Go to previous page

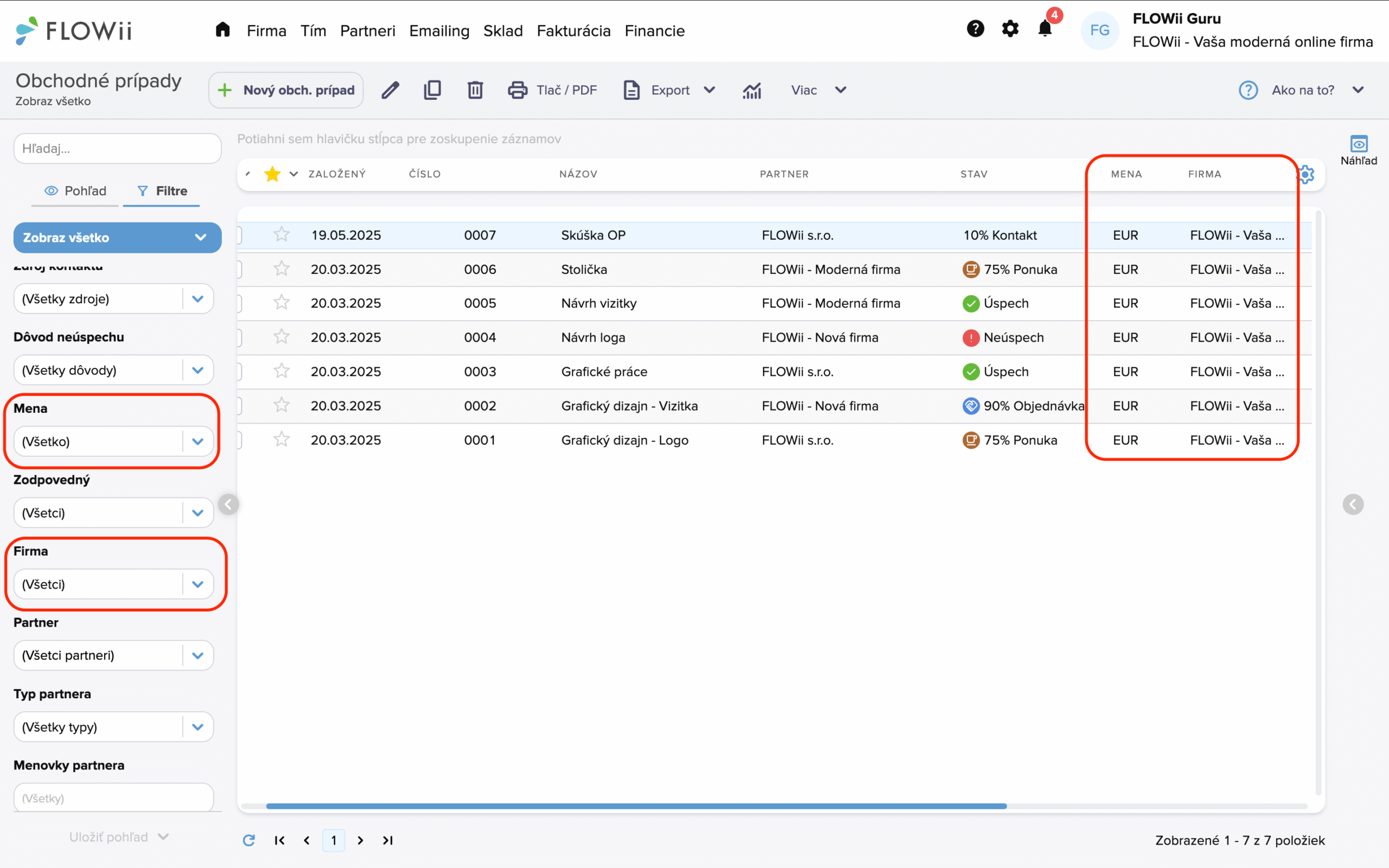pos(307,840)
